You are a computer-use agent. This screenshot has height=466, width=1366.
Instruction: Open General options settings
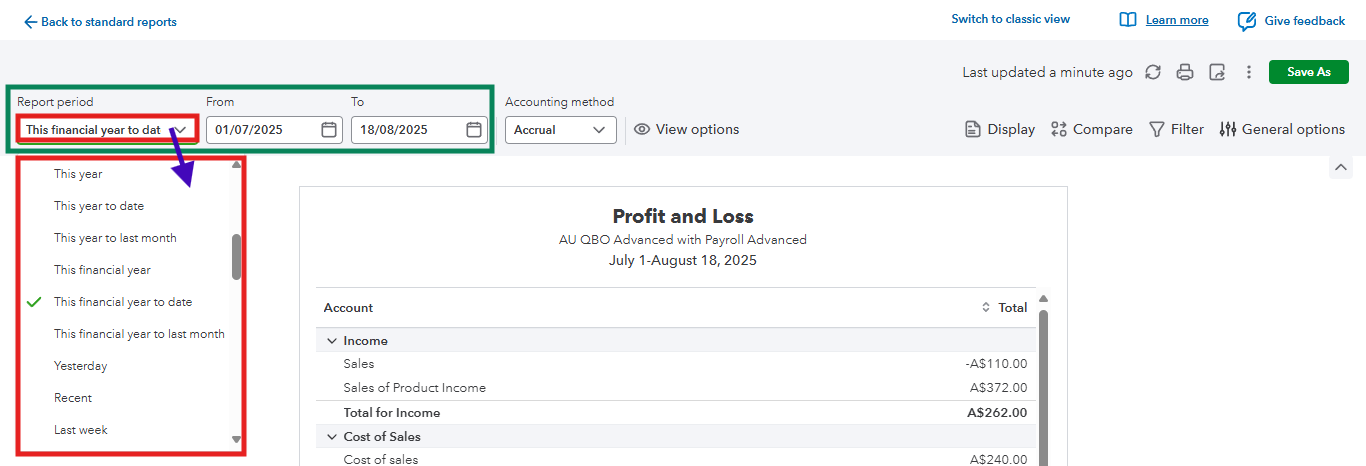click(x=1282, y=129)
